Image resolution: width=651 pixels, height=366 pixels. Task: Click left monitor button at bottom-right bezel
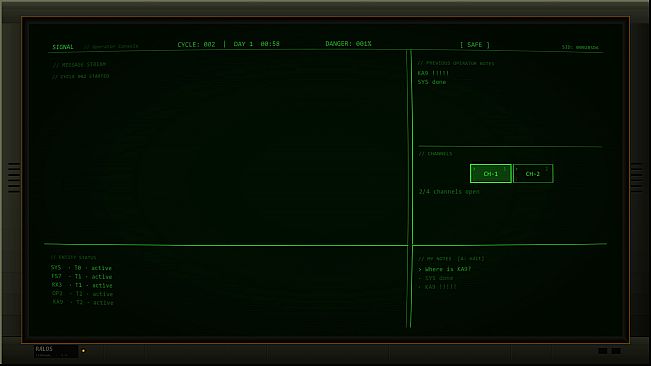603,351
